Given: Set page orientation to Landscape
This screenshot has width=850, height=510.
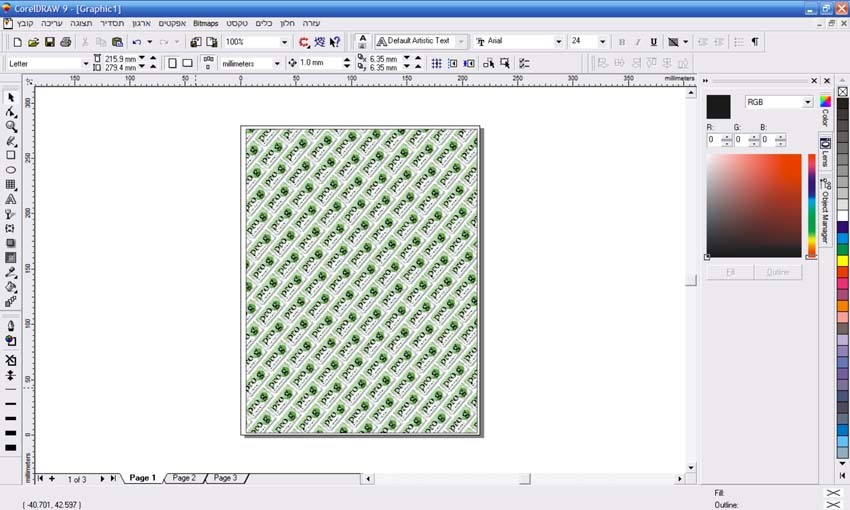Looking at the screenshot, I should [x=188, y=63].
